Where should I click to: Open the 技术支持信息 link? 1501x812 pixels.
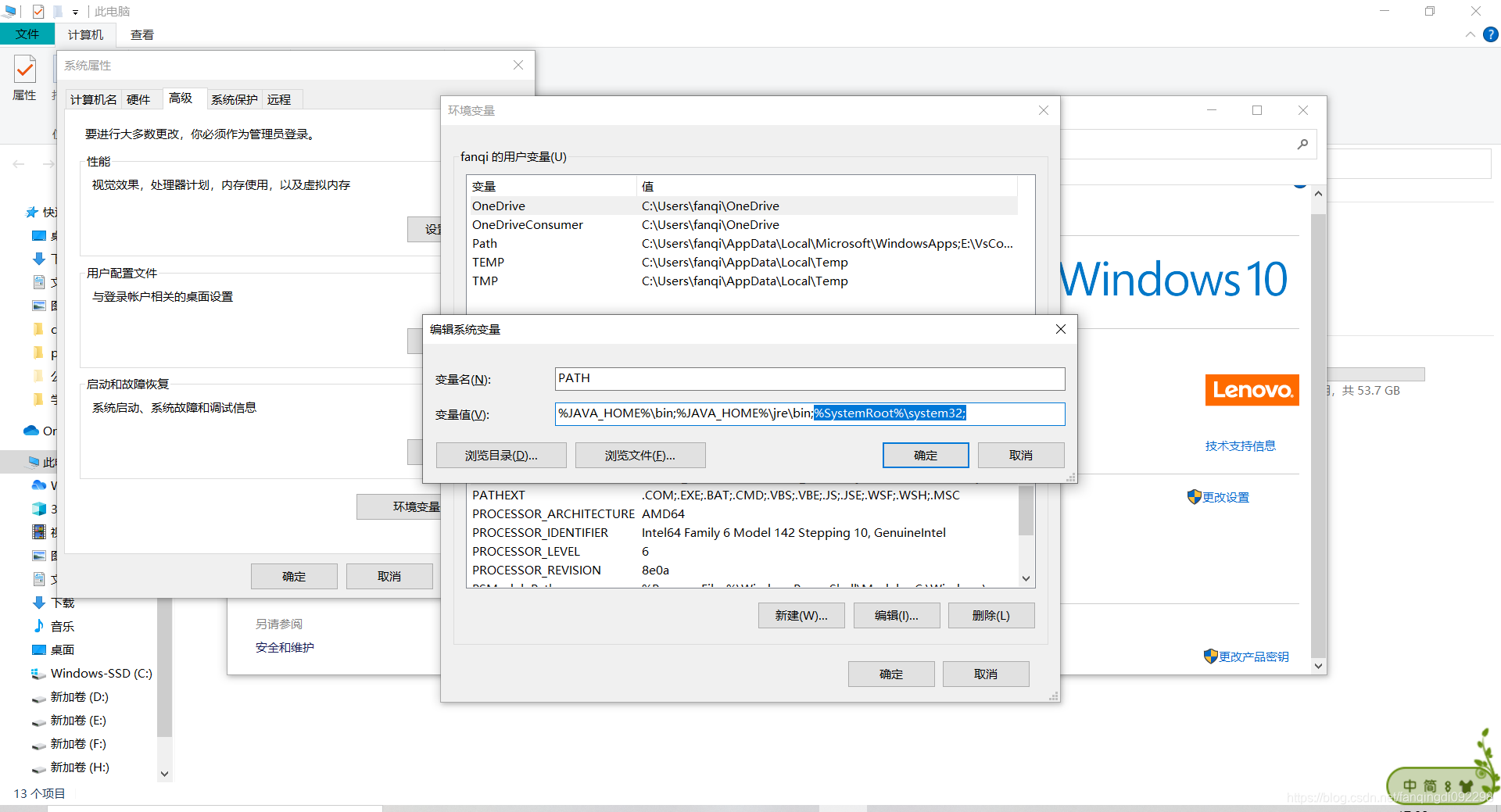point(1240,445)
